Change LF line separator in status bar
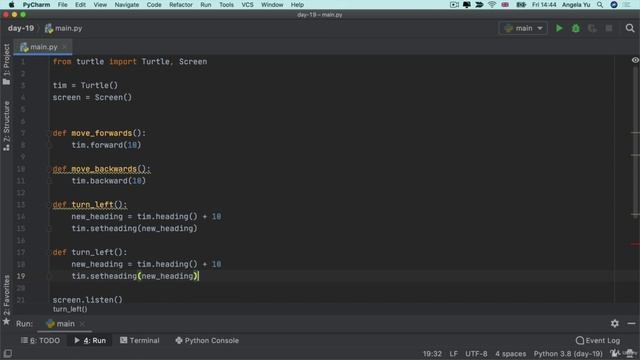The image size is (640, 360). tap(453, 353)
